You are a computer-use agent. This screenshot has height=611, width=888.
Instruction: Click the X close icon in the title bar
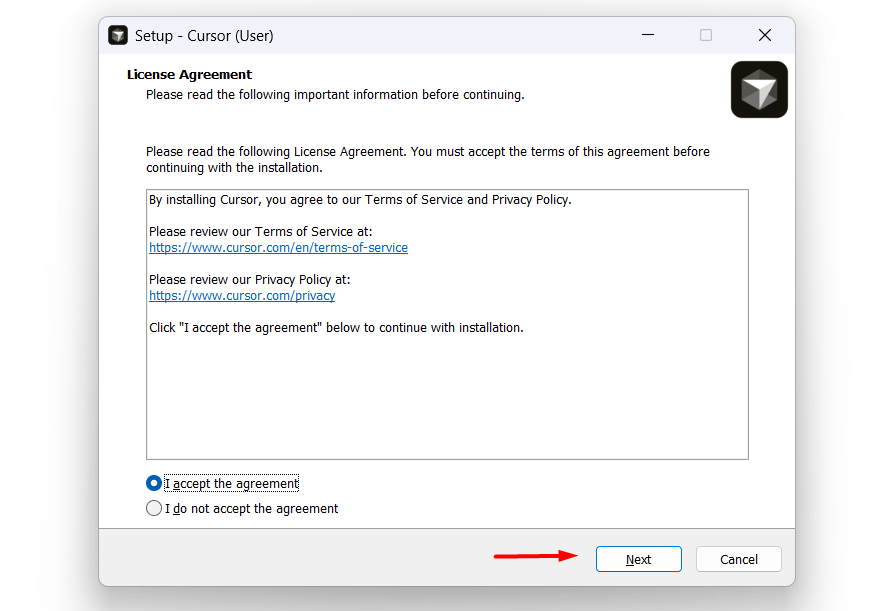tap(765, 34)
